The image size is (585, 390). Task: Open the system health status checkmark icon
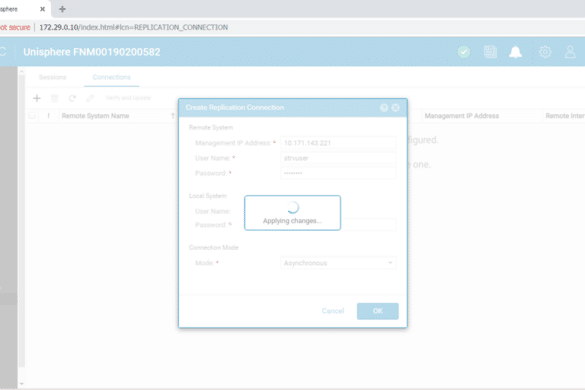pyautogui.click(x=464, y=52)
